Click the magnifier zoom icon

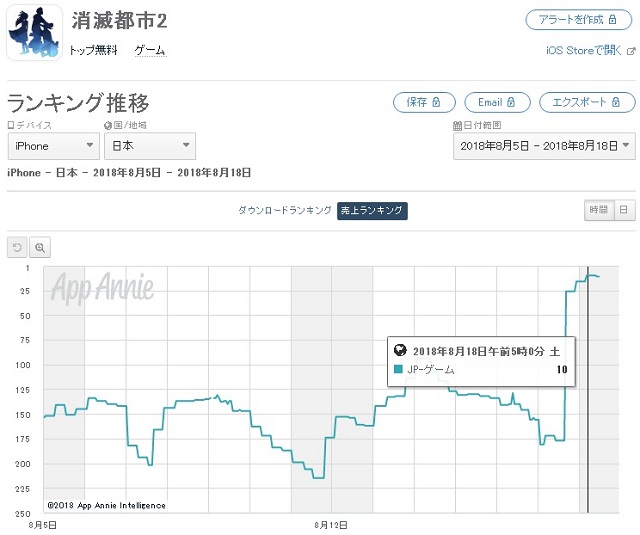[x=40, y=247]
